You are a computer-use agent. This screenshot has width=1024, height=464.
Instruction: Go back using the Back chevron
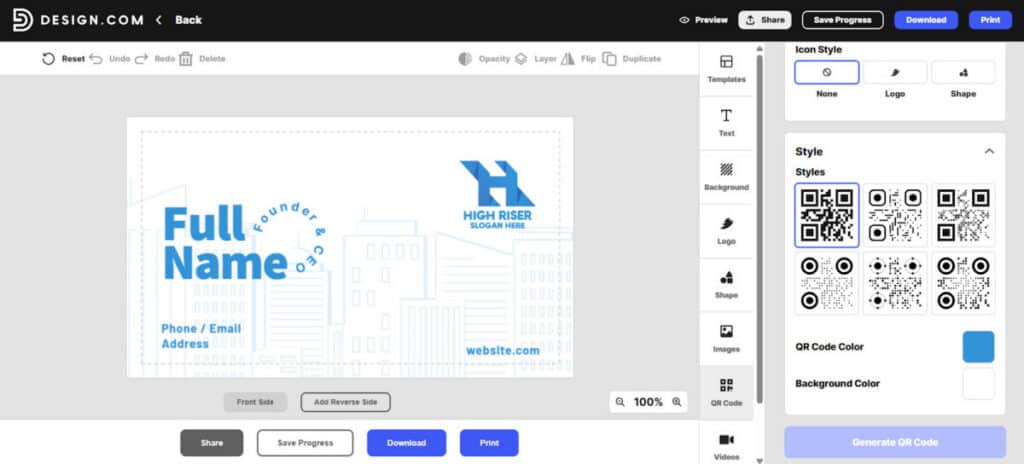(159, 20)
